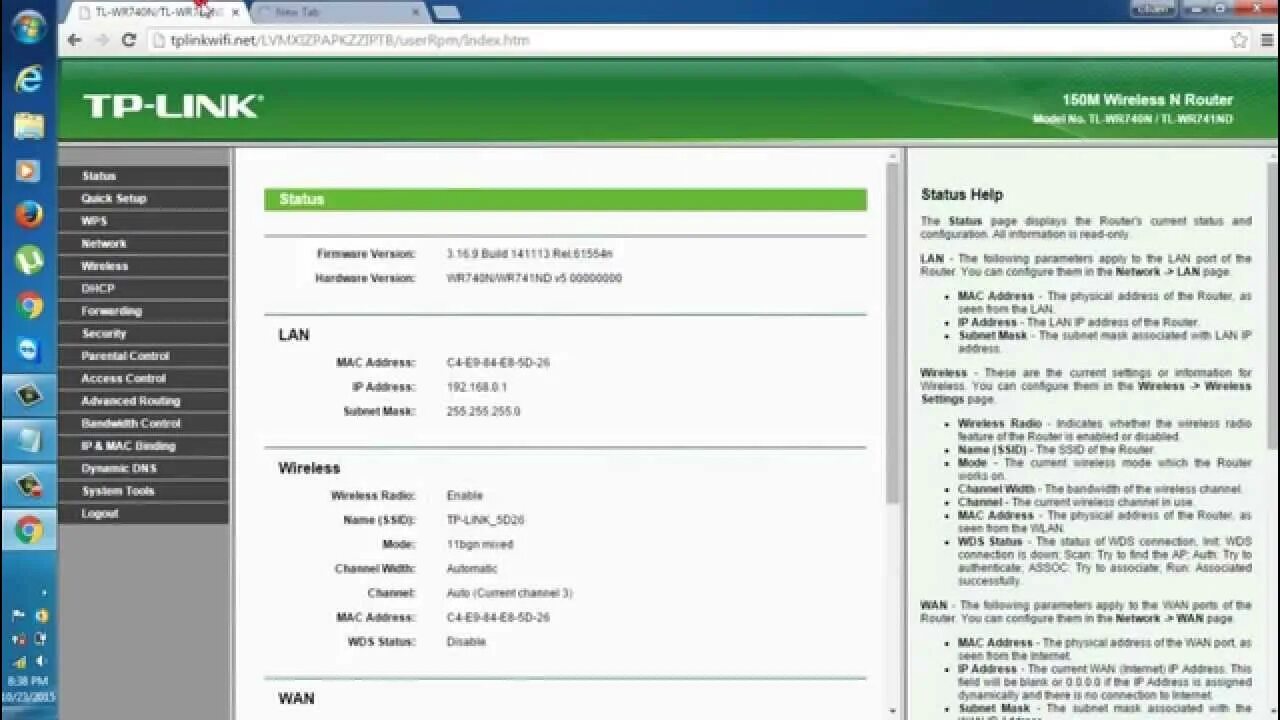This screenshot has height=720, width=1280.
Task: Open the uTorrent taskbar icon
Action: coord(29,260)
